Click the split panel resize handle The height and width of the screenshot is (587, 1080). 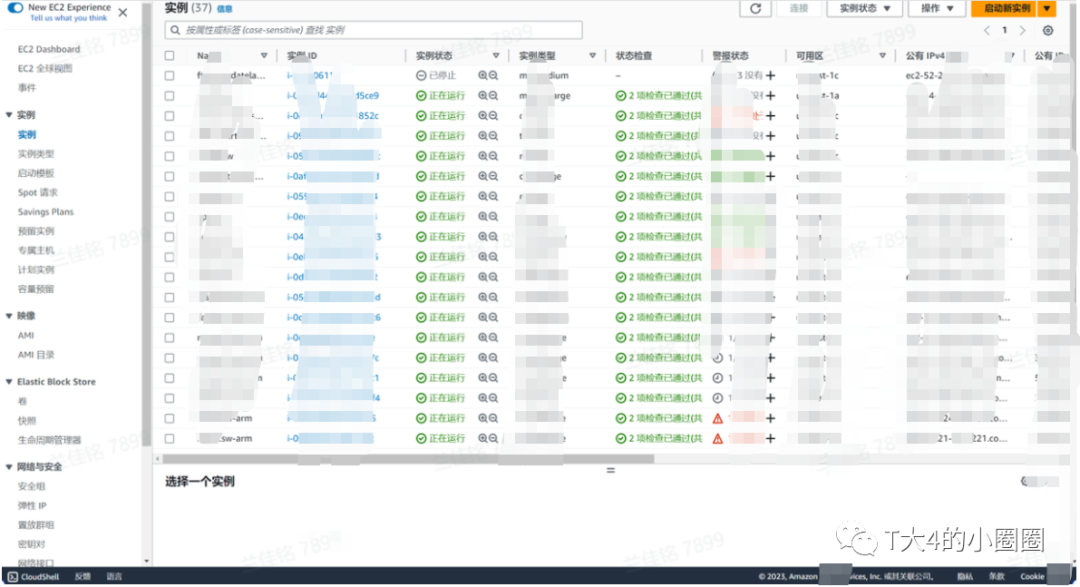pyautogui.click(x=610, y=470)
